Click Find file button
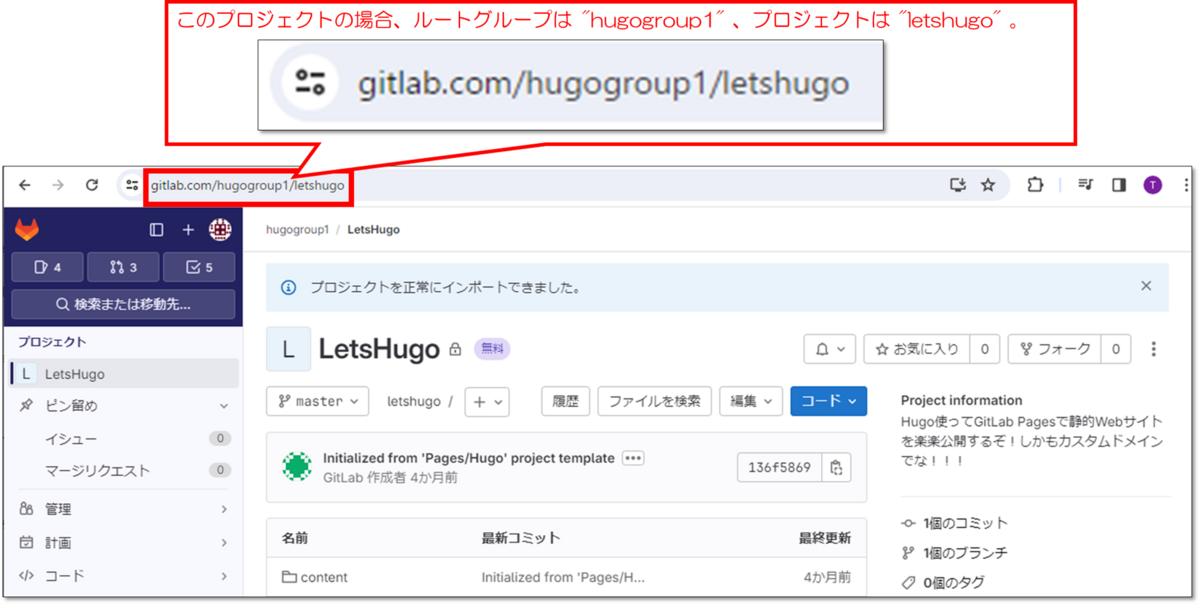 pyautogui.click(x=655, y=401)
